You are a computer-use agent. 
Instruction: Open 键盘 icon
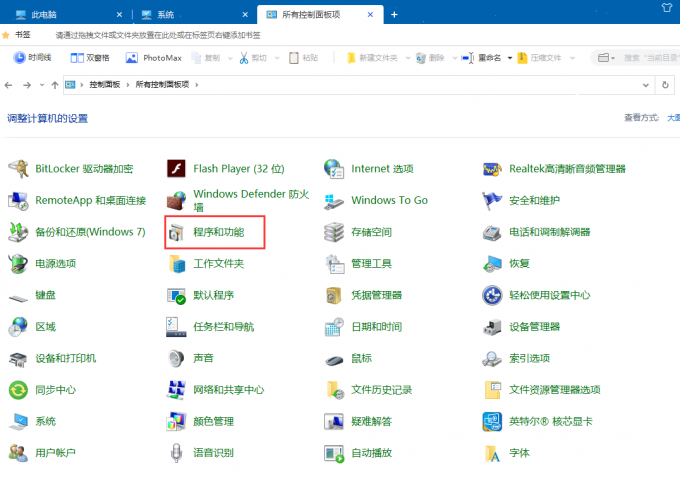click(x=18, y=297)
